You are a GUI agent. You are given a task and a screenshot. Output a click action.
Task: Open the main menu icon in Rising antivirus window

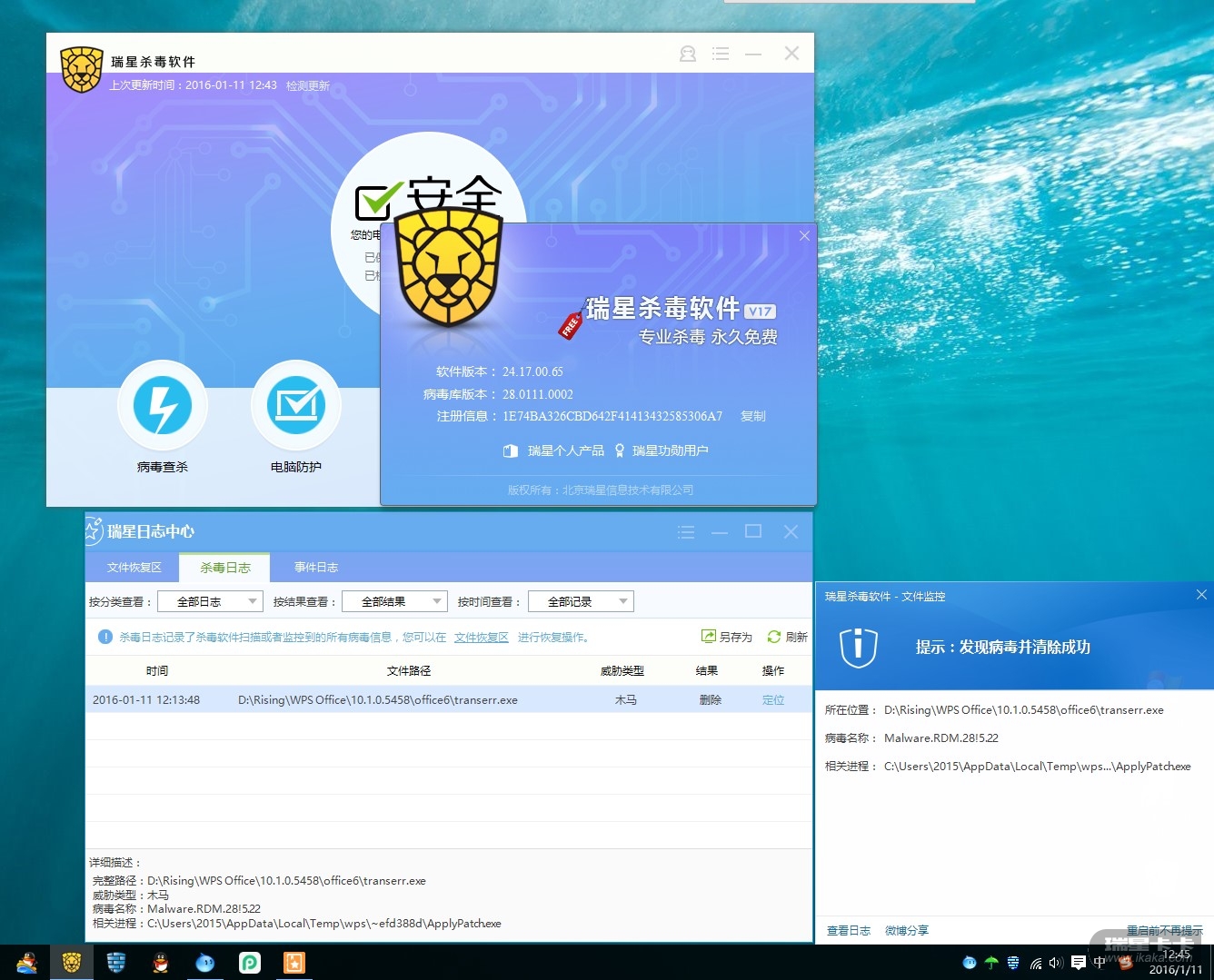(x=721, y=54)
